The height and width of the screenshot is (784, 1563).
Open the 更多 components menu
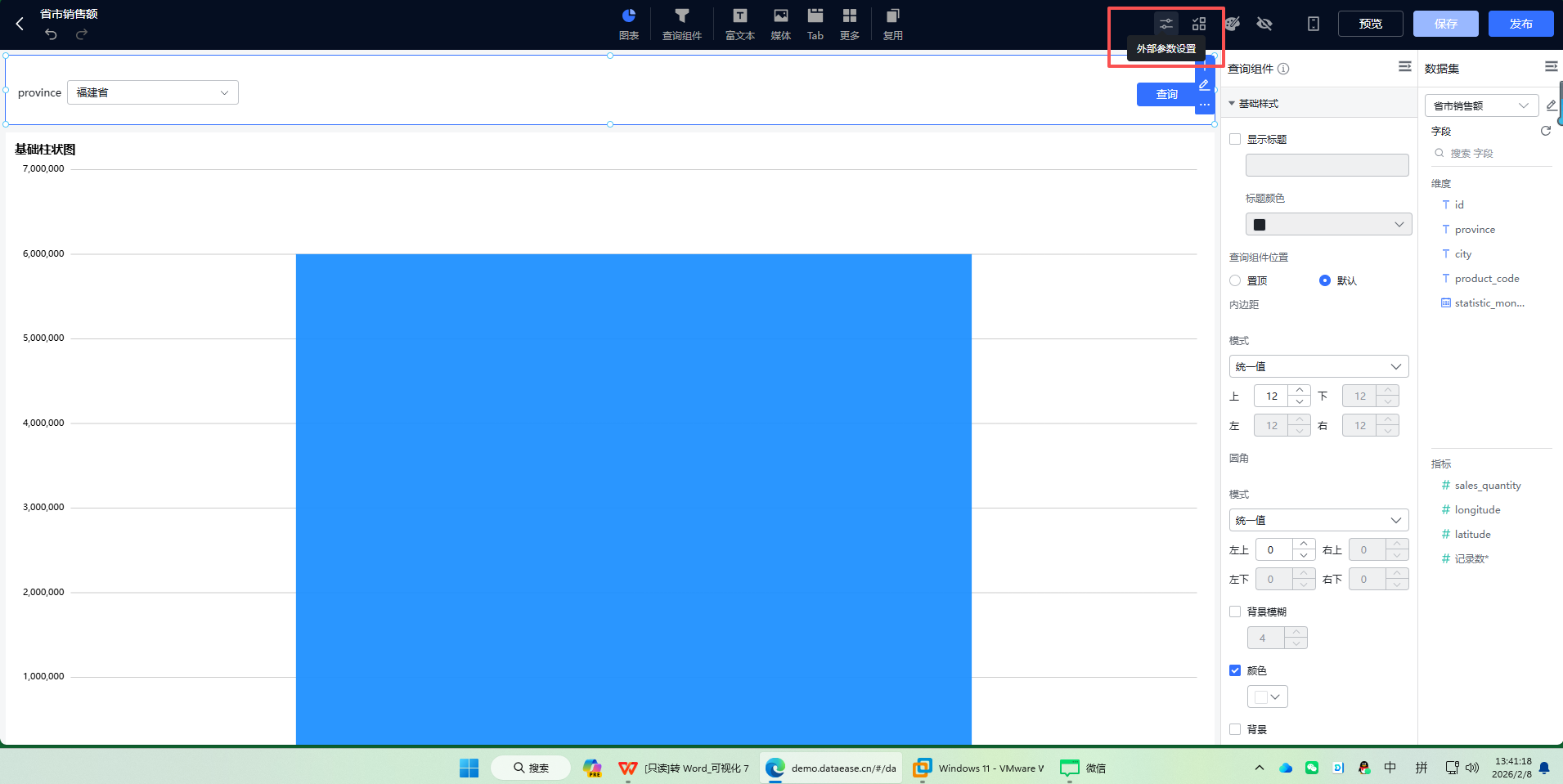[850, 24]
